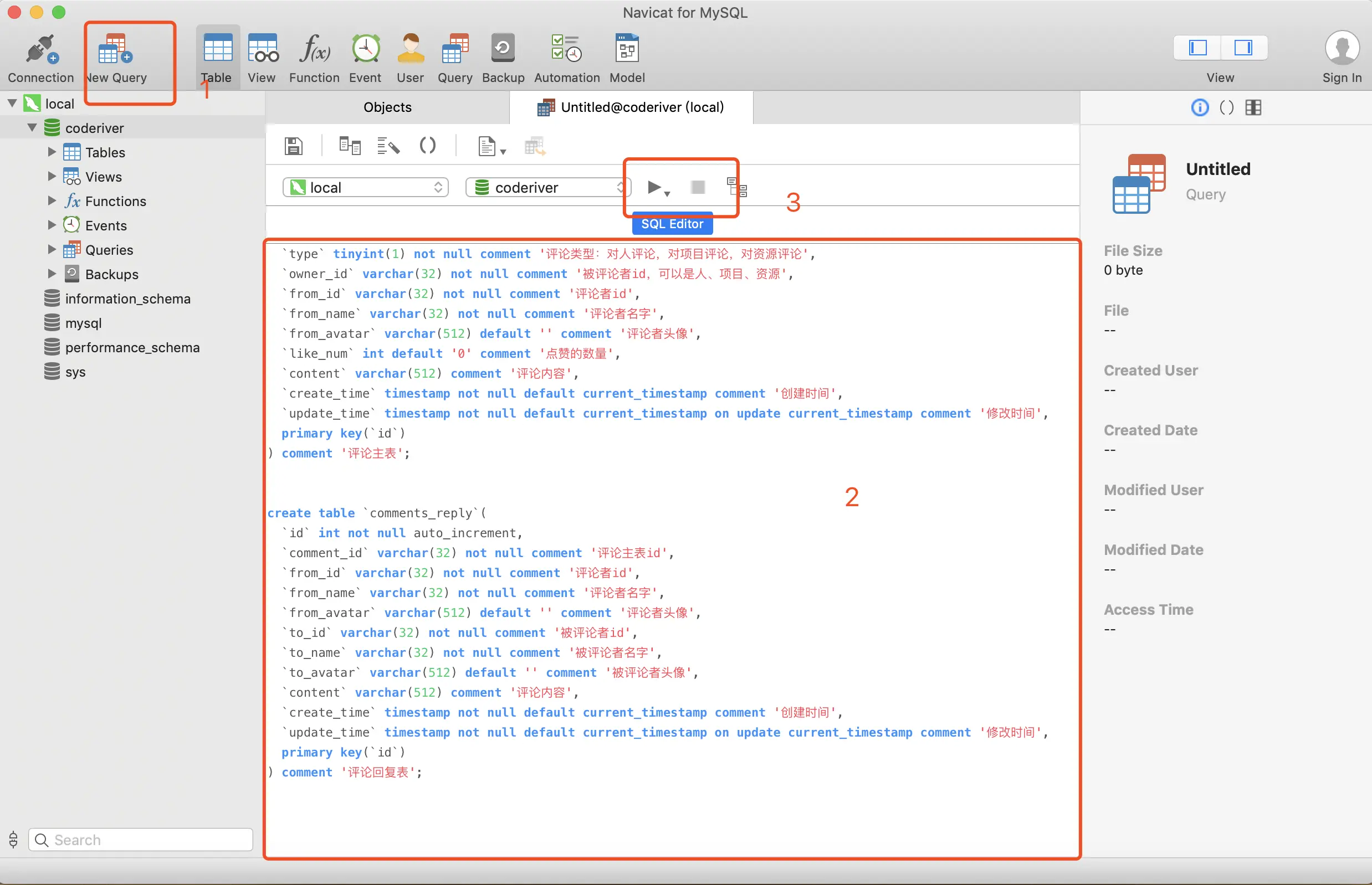Image resolution: width=1372 pixels, height=885 pixels.
Task: Switch to the Objects tab
Action: click(387, 107)
